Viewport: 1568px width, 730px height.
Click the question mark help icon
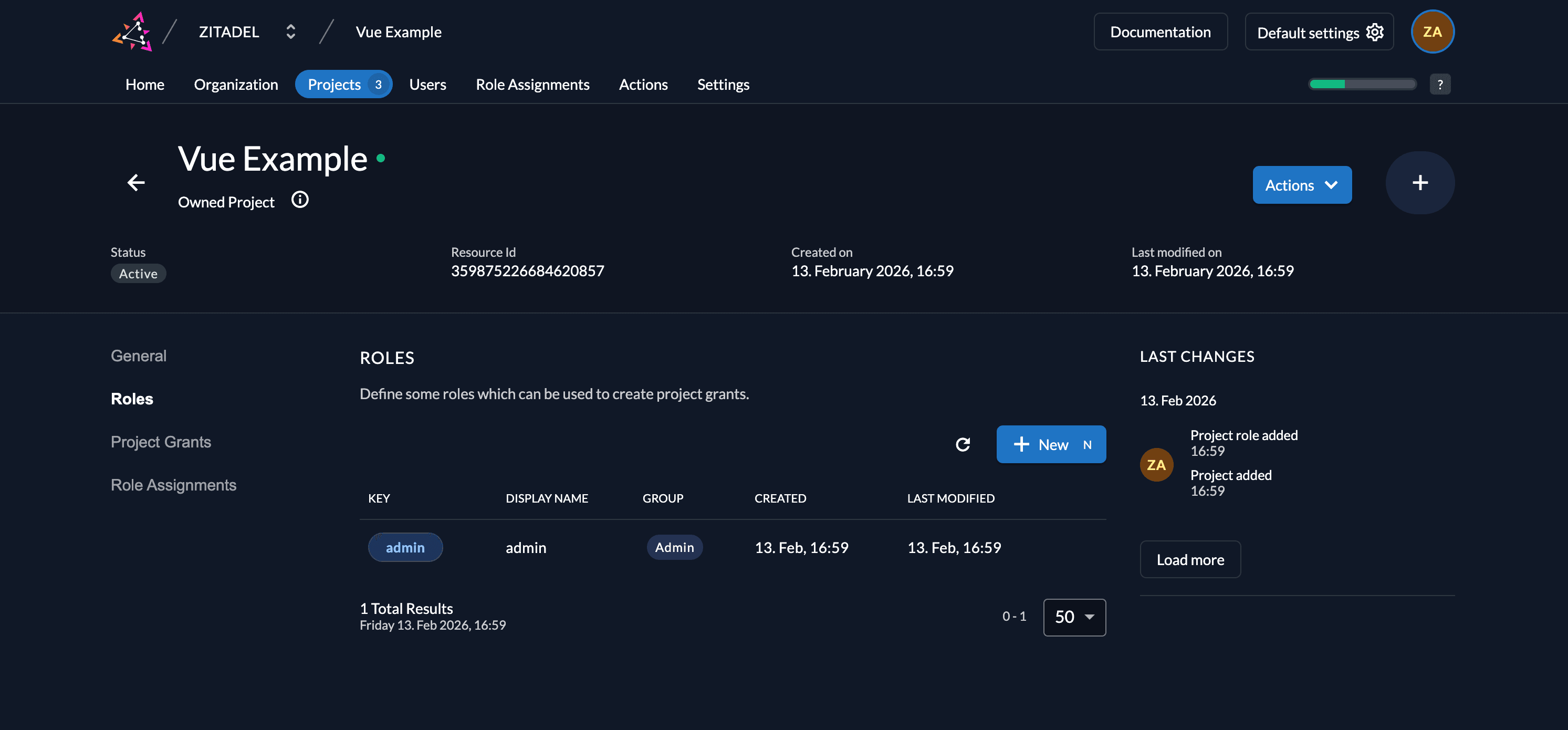(x=1439, y=85)
